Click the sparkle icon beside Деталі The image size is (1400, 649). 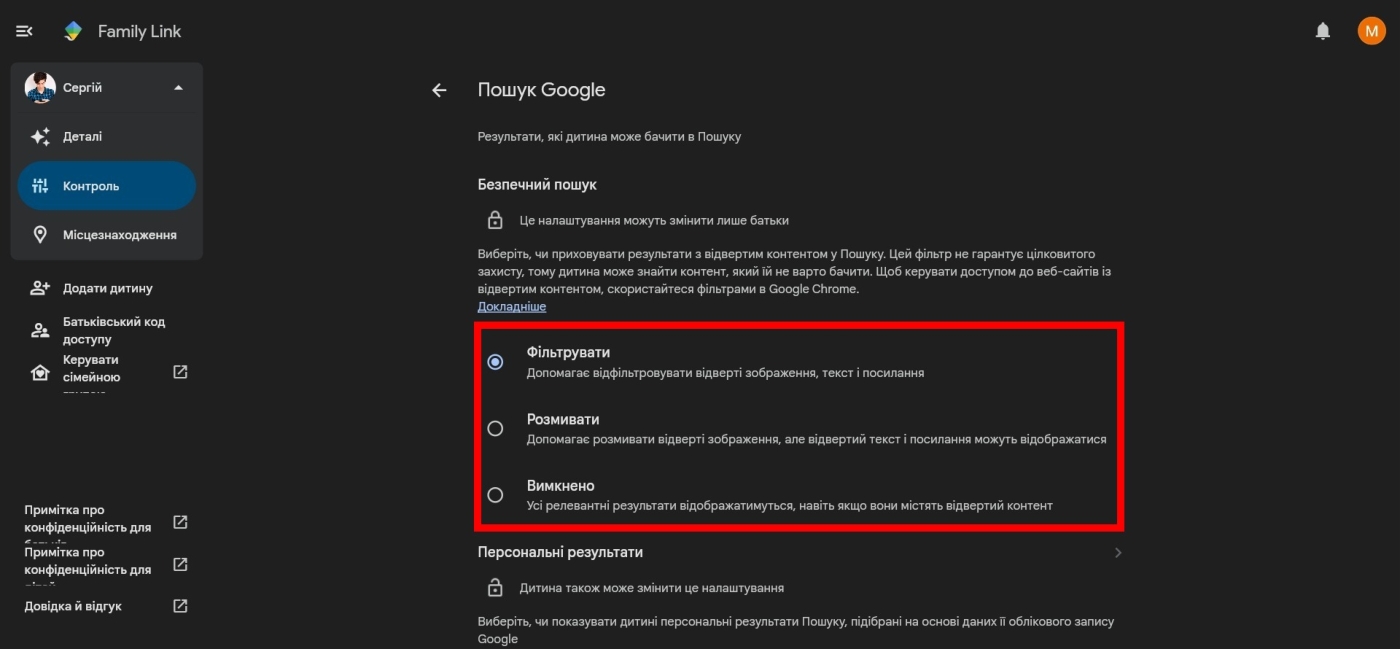tap(40, 137)
